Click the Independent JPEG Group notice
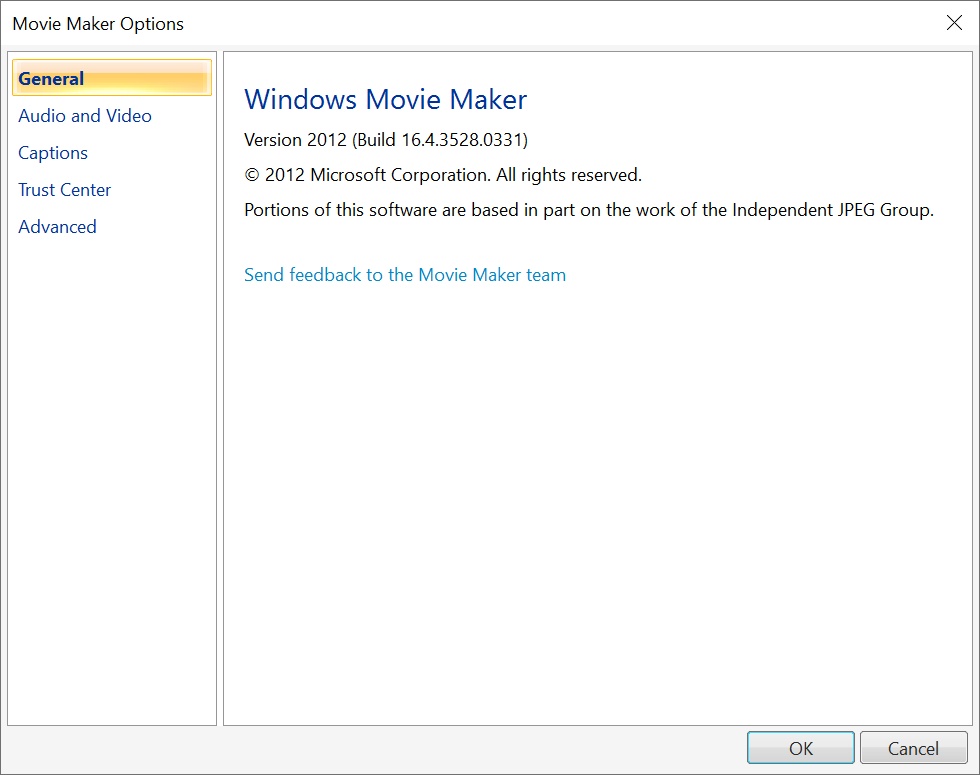The width and height of the screenshot is (980, 775). pos(589,210)
